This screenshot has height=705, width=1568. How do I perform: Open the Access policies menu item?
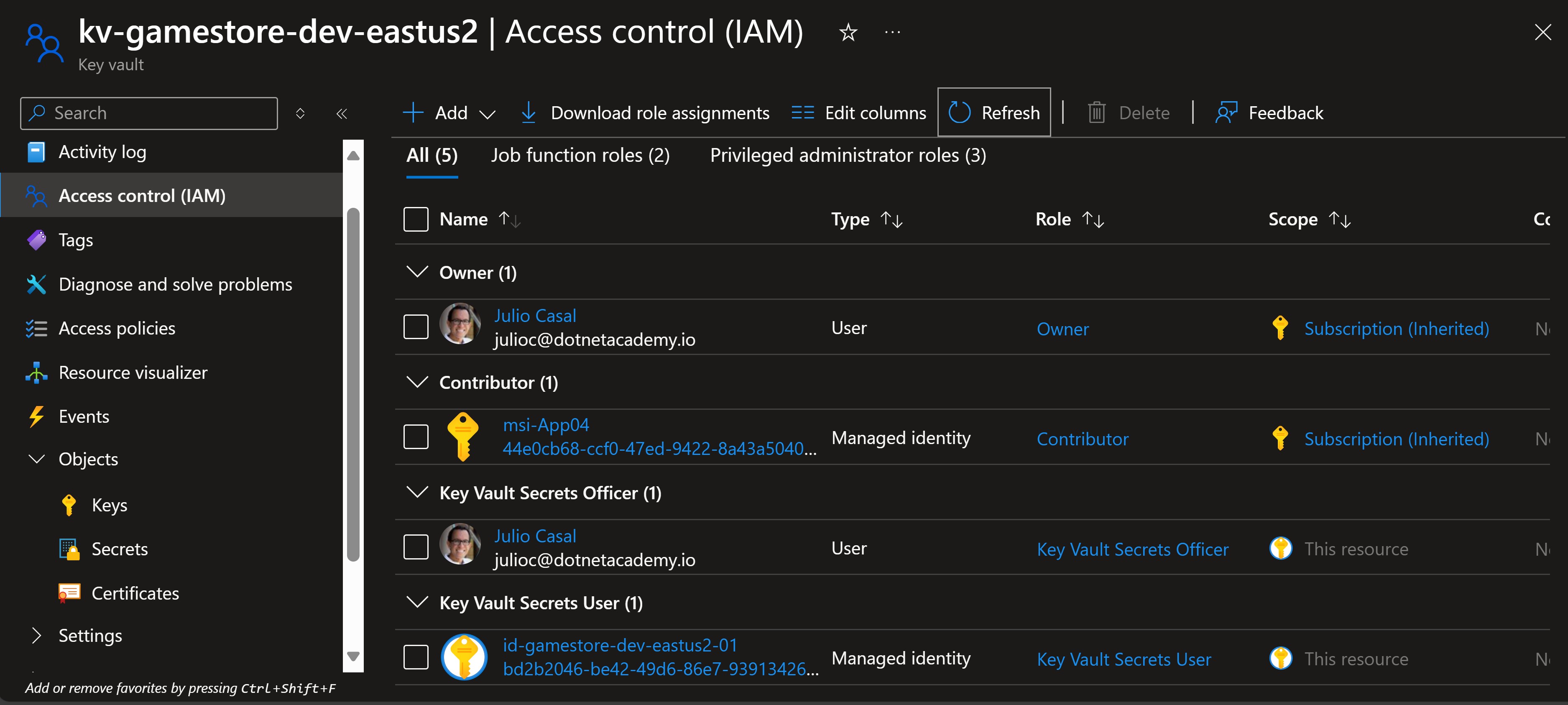(x=172, y=329)
